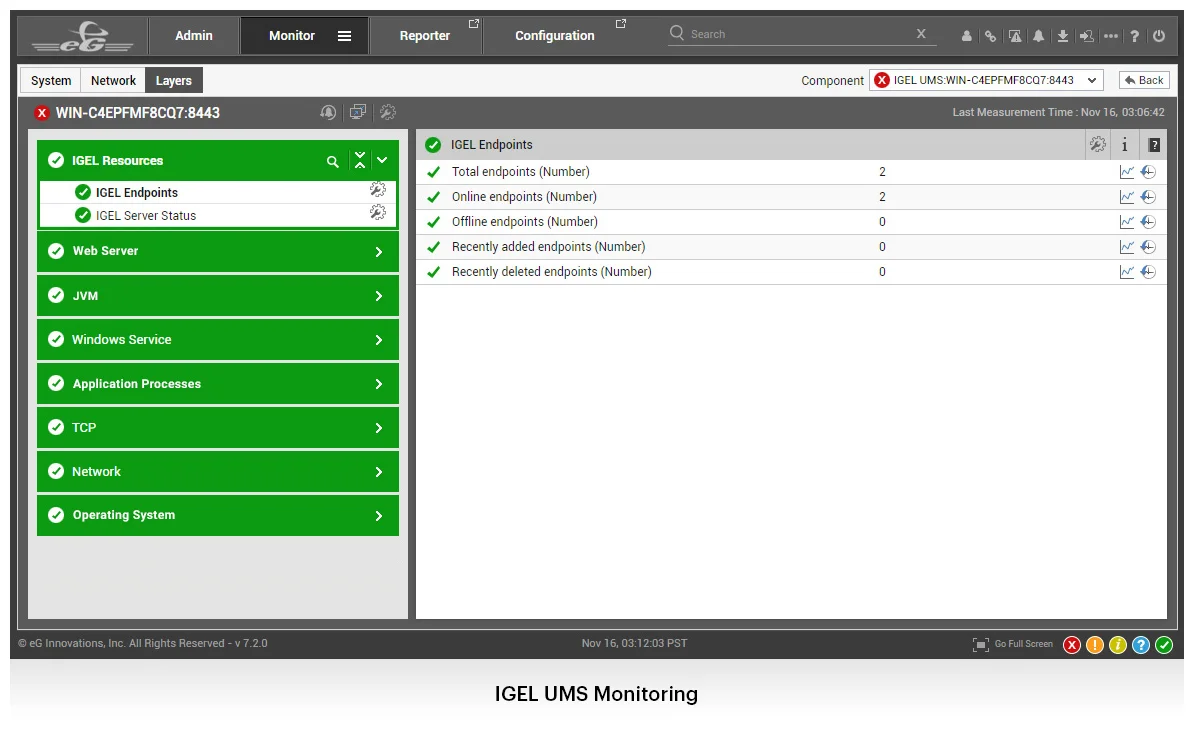Open the Reporter module

coord(425,36)
